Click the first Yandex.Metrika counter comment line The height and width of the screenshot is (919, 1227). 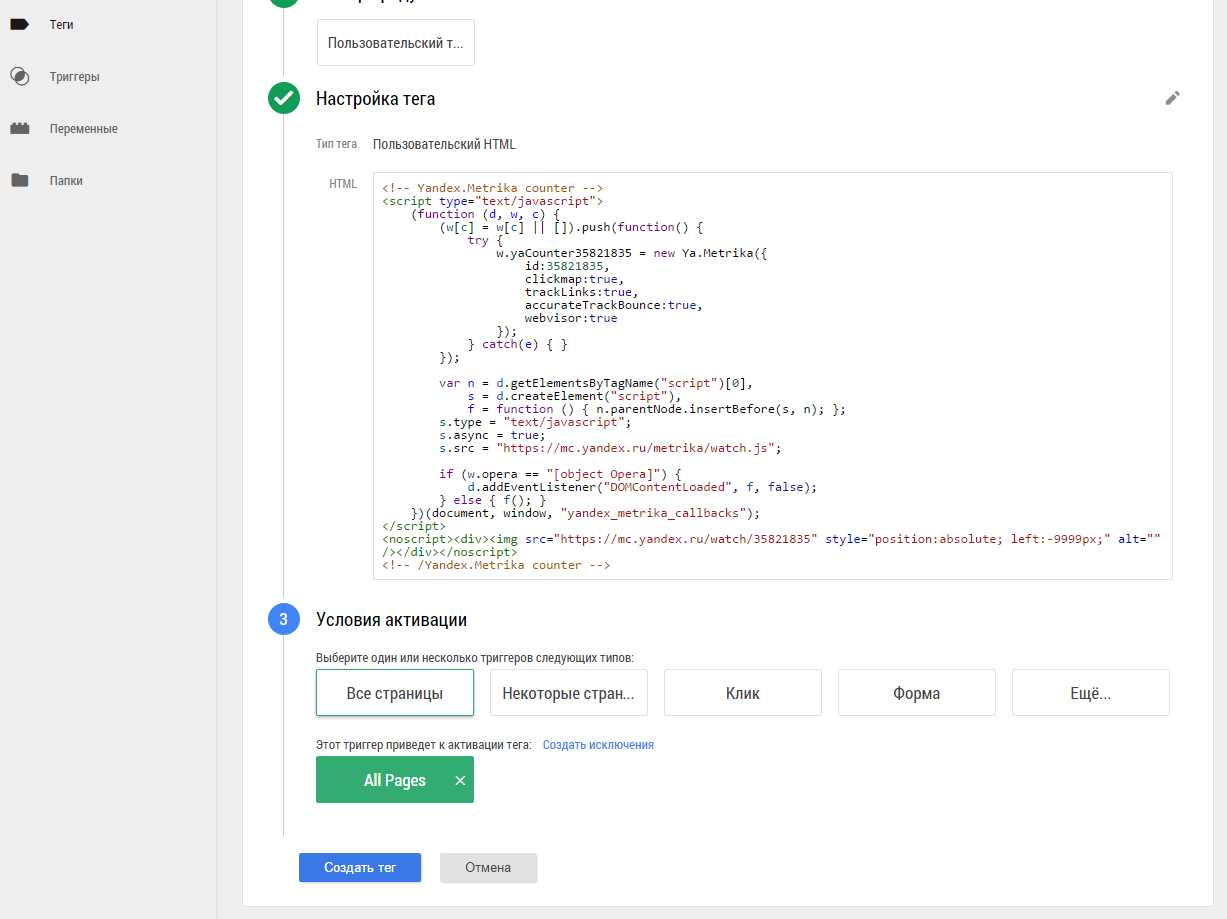(x=492, y=188)
